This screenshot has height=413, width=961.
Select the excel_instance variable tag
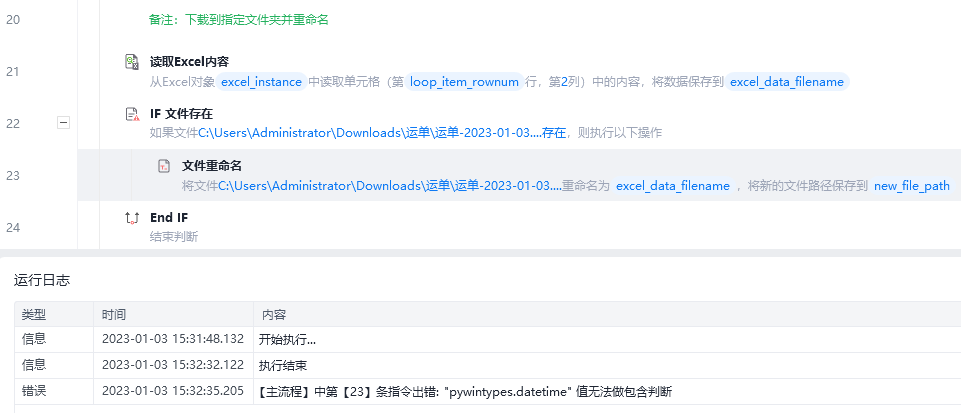click(262, 81)
